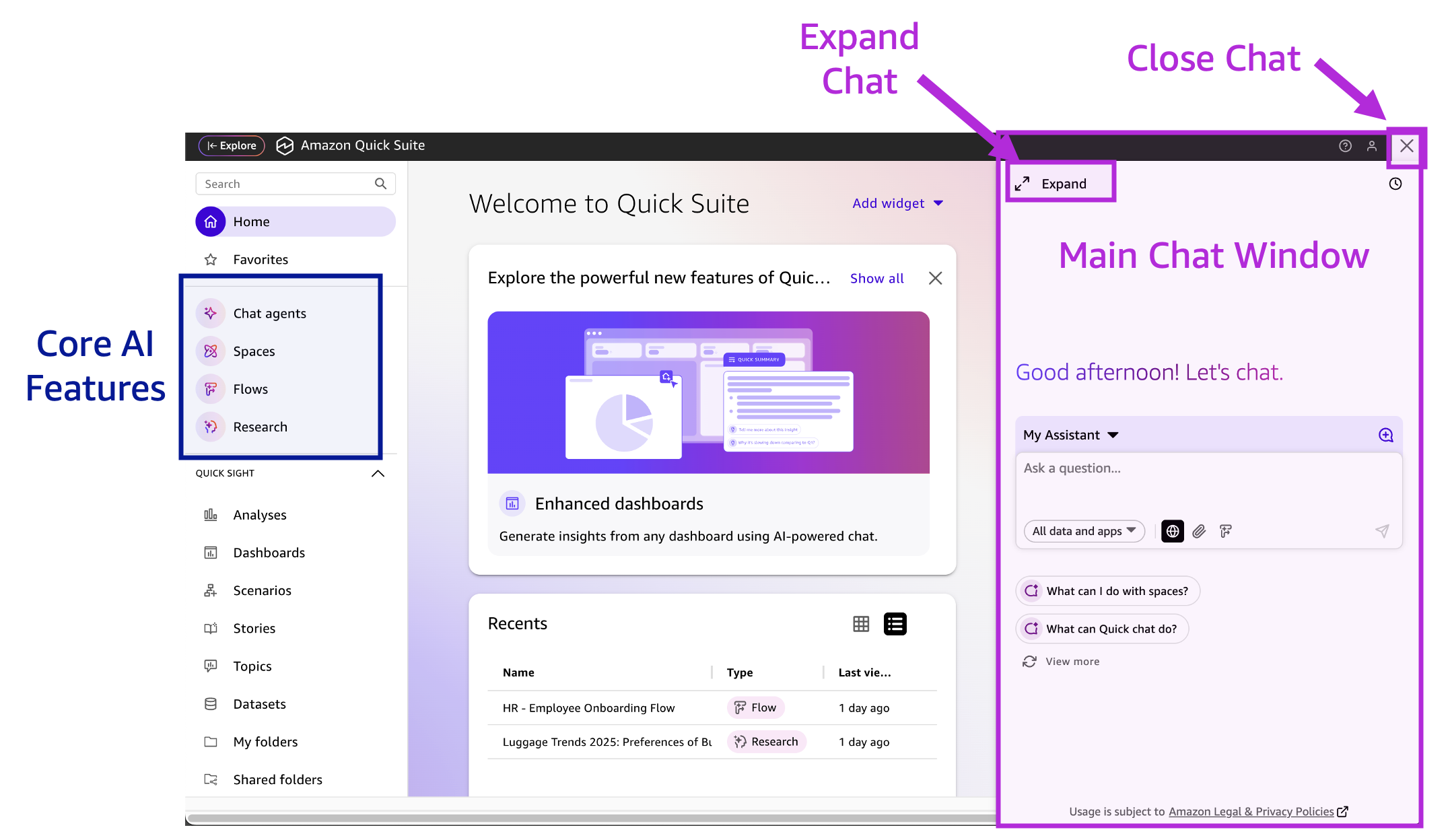Switch Recents to list view

895,624
